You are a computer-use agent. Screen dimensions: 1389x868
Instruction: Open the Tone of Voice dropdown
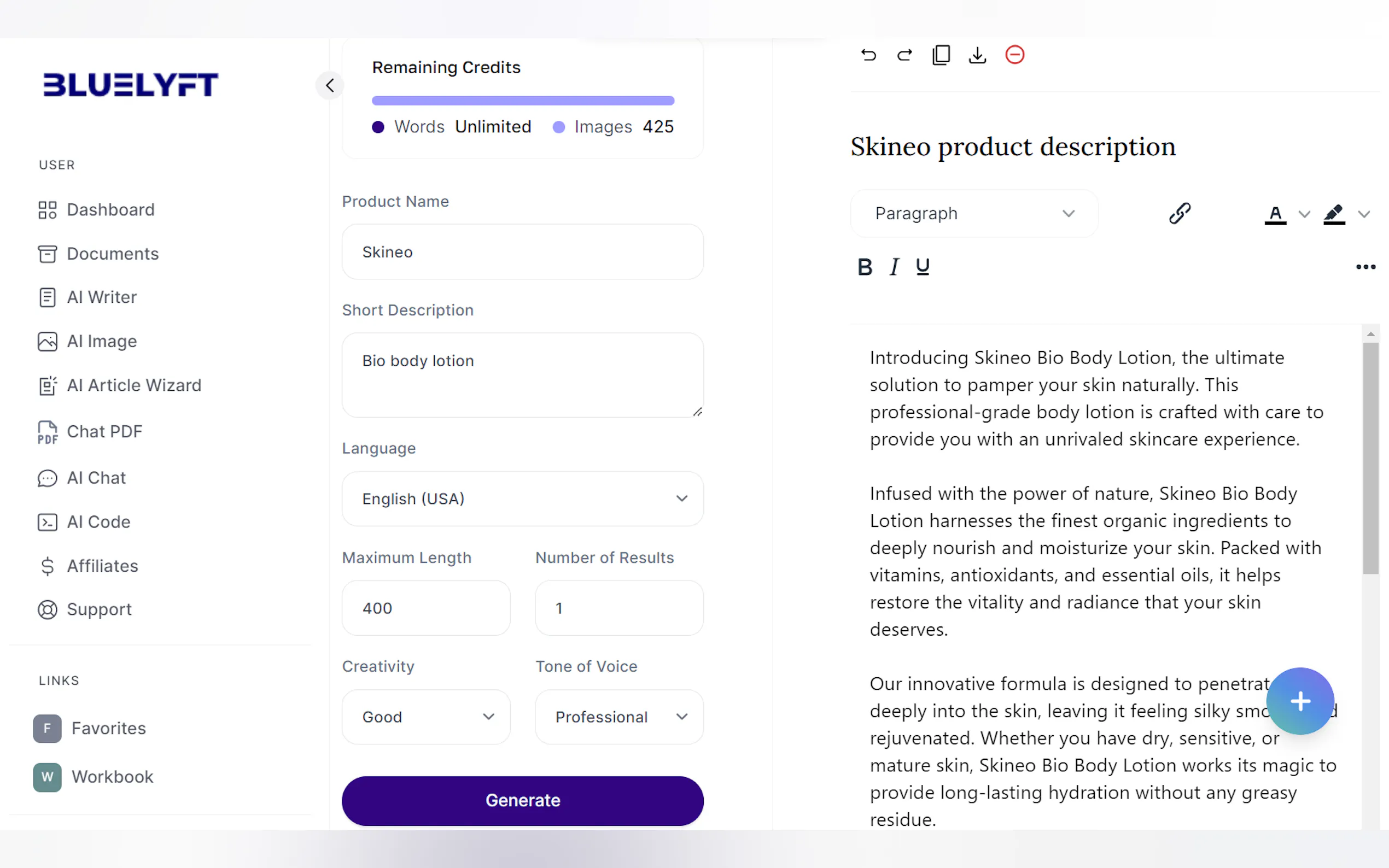(x=618, y=717)
